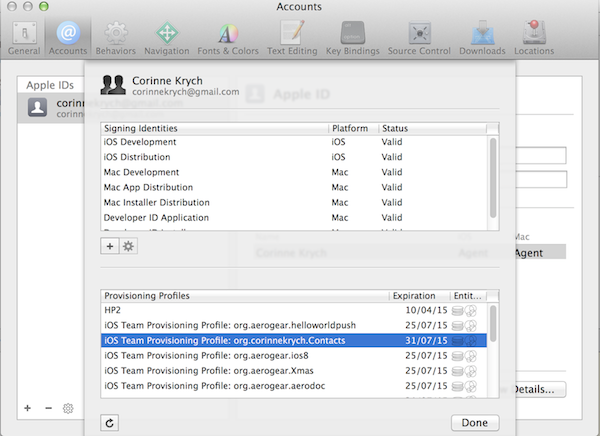
Task: Click the Corinne Krych team icon
Action: coord(113,85)
